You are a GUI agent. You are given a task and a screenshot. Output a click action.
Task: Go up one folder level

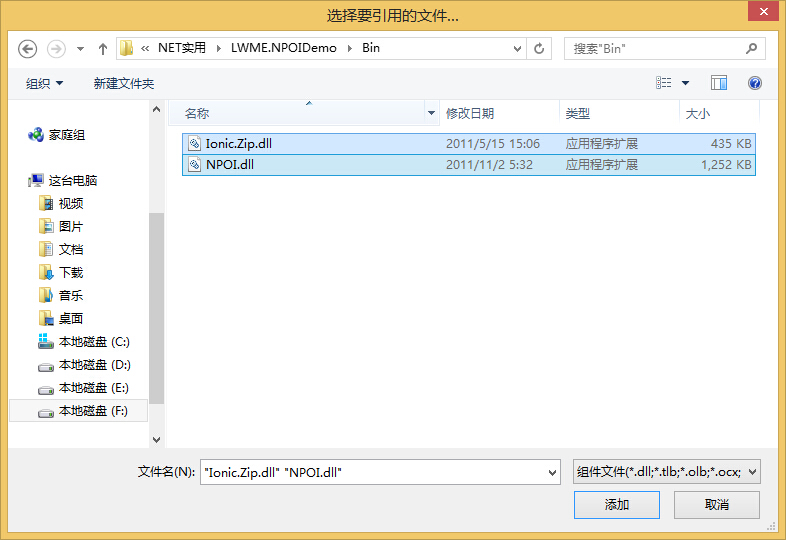103,49
